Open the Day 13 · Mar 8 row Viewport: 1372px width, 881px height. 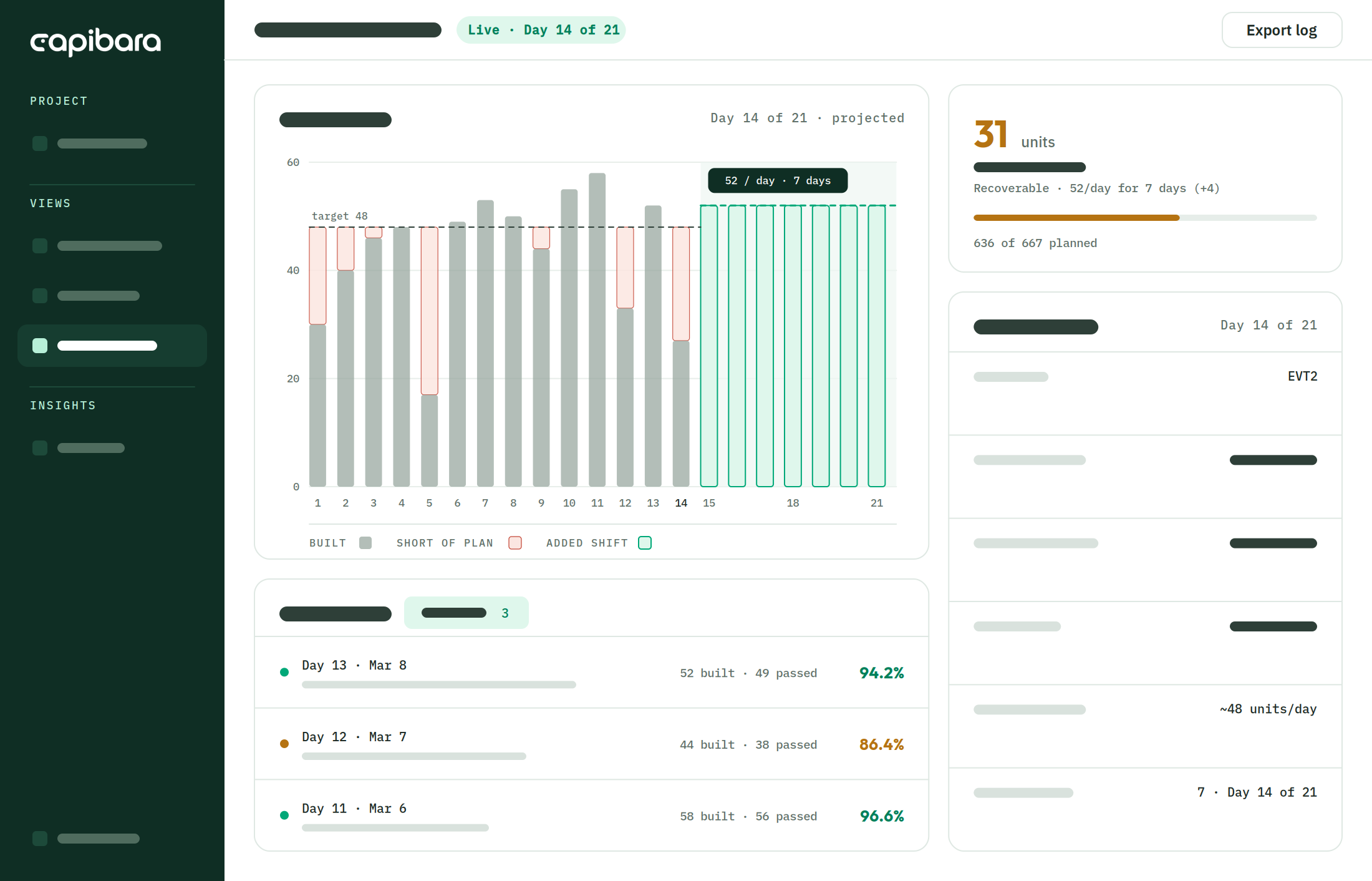(x=591, y=673)
